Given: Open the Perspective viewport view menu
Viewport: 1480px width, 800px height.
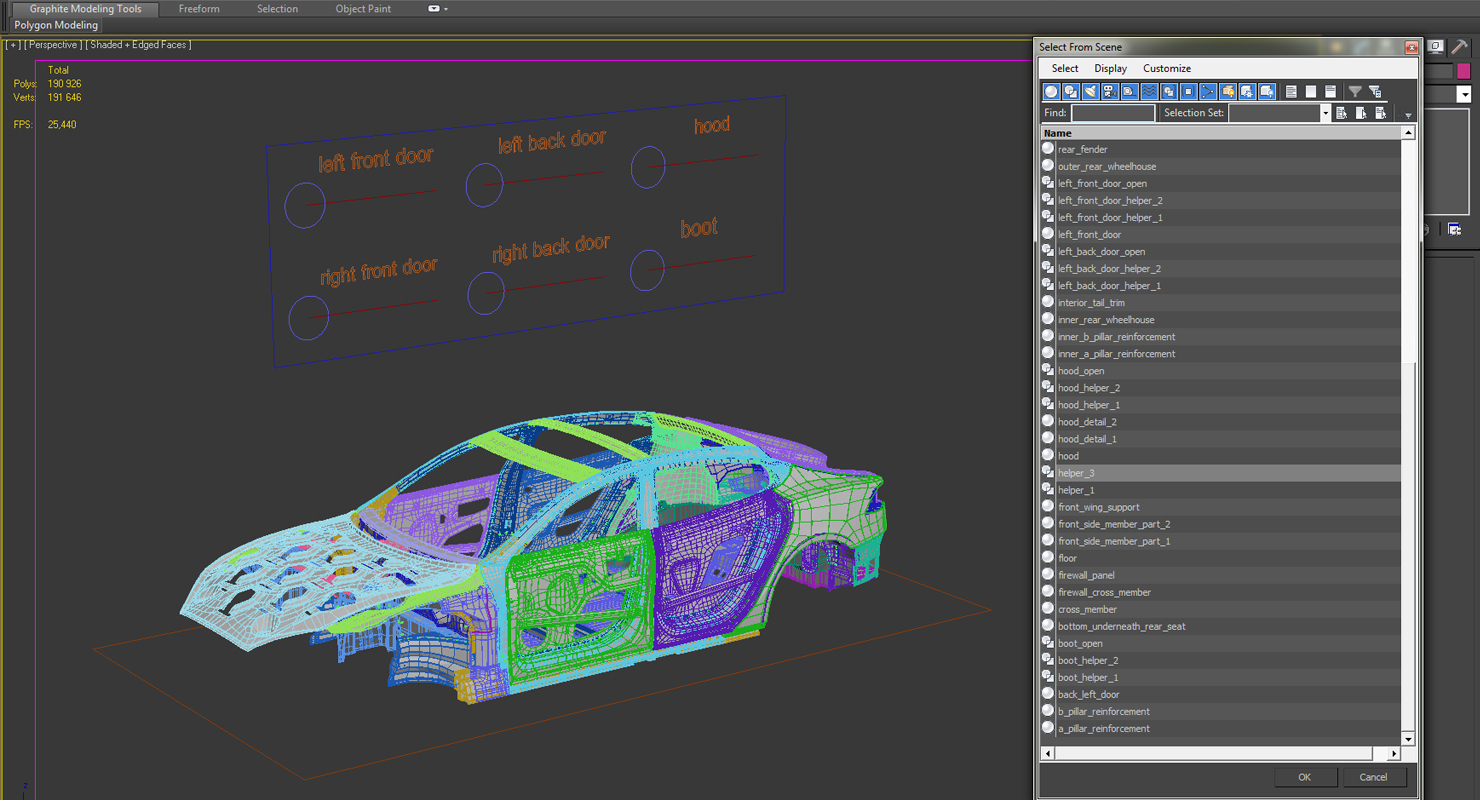Looking at the screenshot, I should click(53, 45).
